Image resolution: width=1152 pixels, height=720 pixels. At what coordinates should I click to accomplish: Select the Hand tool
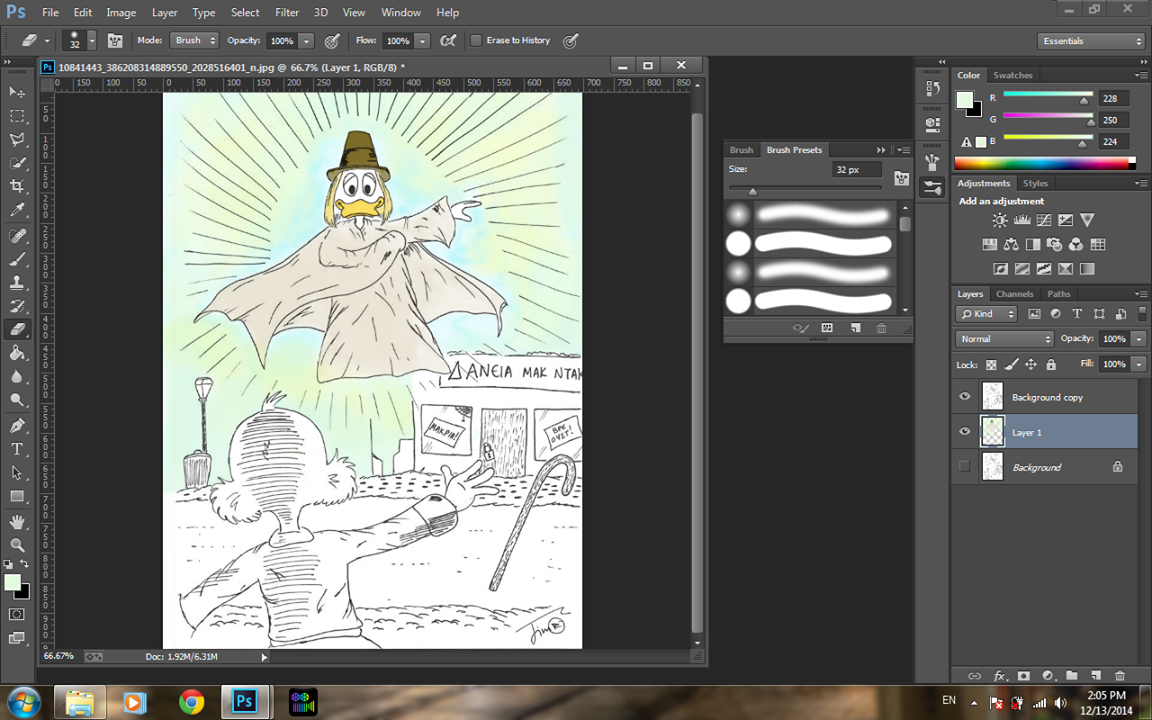coord(17,522)
